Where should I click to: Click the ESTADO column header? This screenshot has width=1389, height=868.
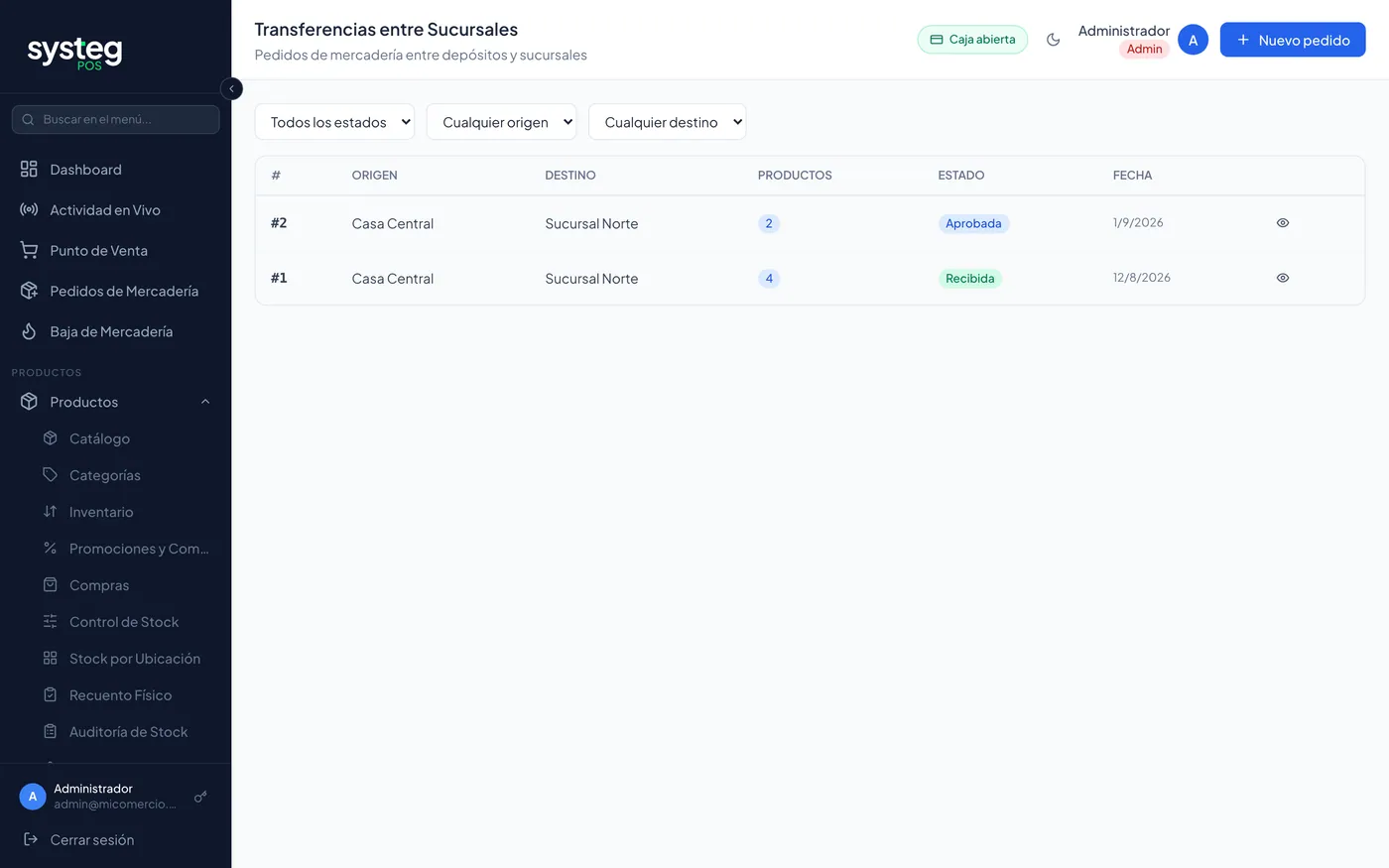pos(961,176)
